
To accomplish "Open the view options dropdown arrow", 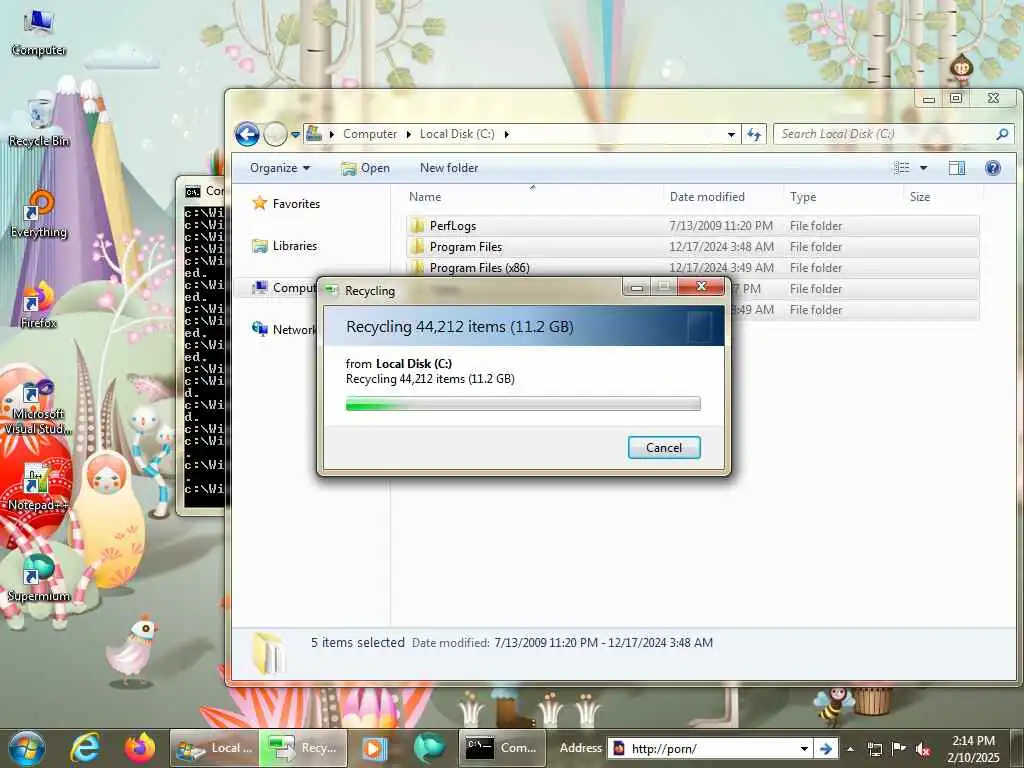I will [923, 168].
